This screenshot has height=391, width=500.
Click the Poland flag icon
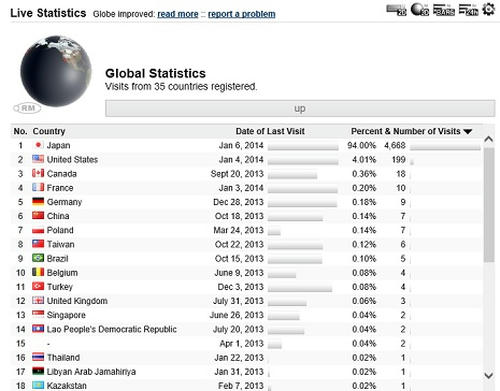38,230
